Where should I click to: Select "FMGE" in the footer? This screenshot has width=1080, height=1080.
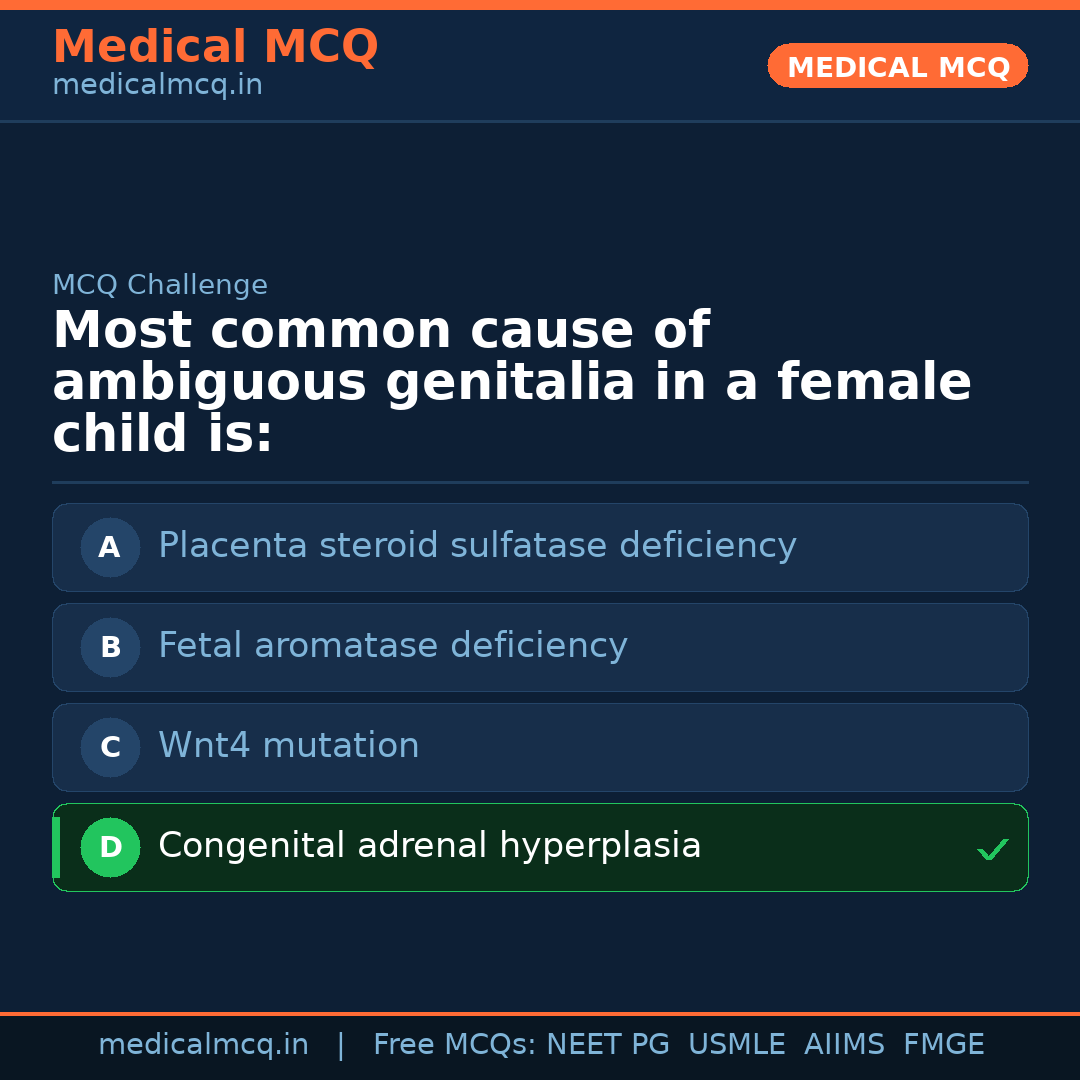pos(943,1045)
